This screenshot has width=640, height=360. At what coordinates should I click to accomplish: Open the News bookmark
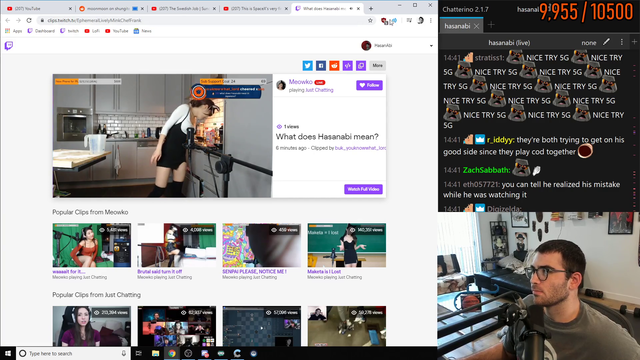[x=142, y=31]
